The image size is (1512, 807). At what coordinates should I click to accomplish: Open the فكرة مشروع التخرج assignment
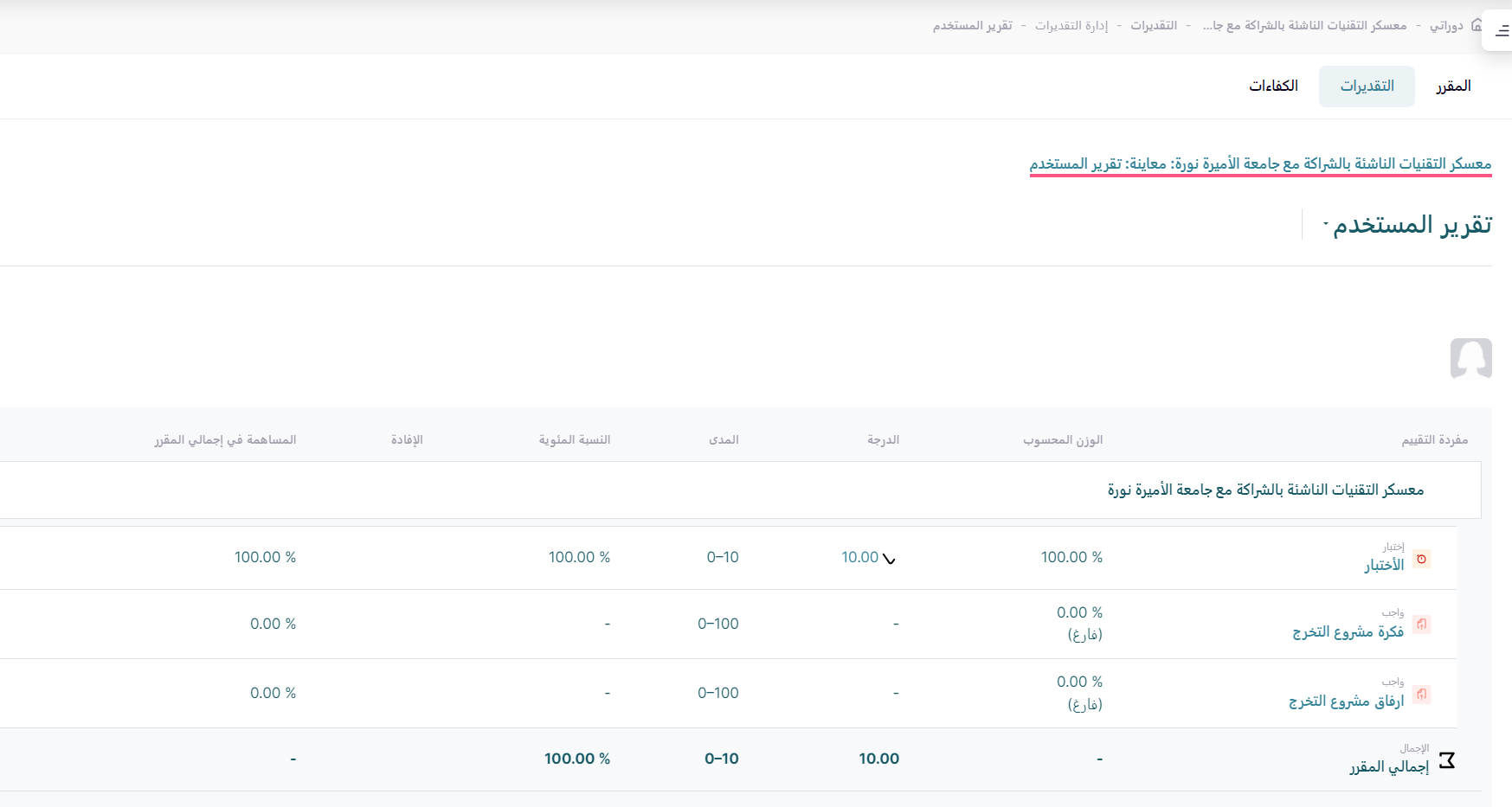1348,632
